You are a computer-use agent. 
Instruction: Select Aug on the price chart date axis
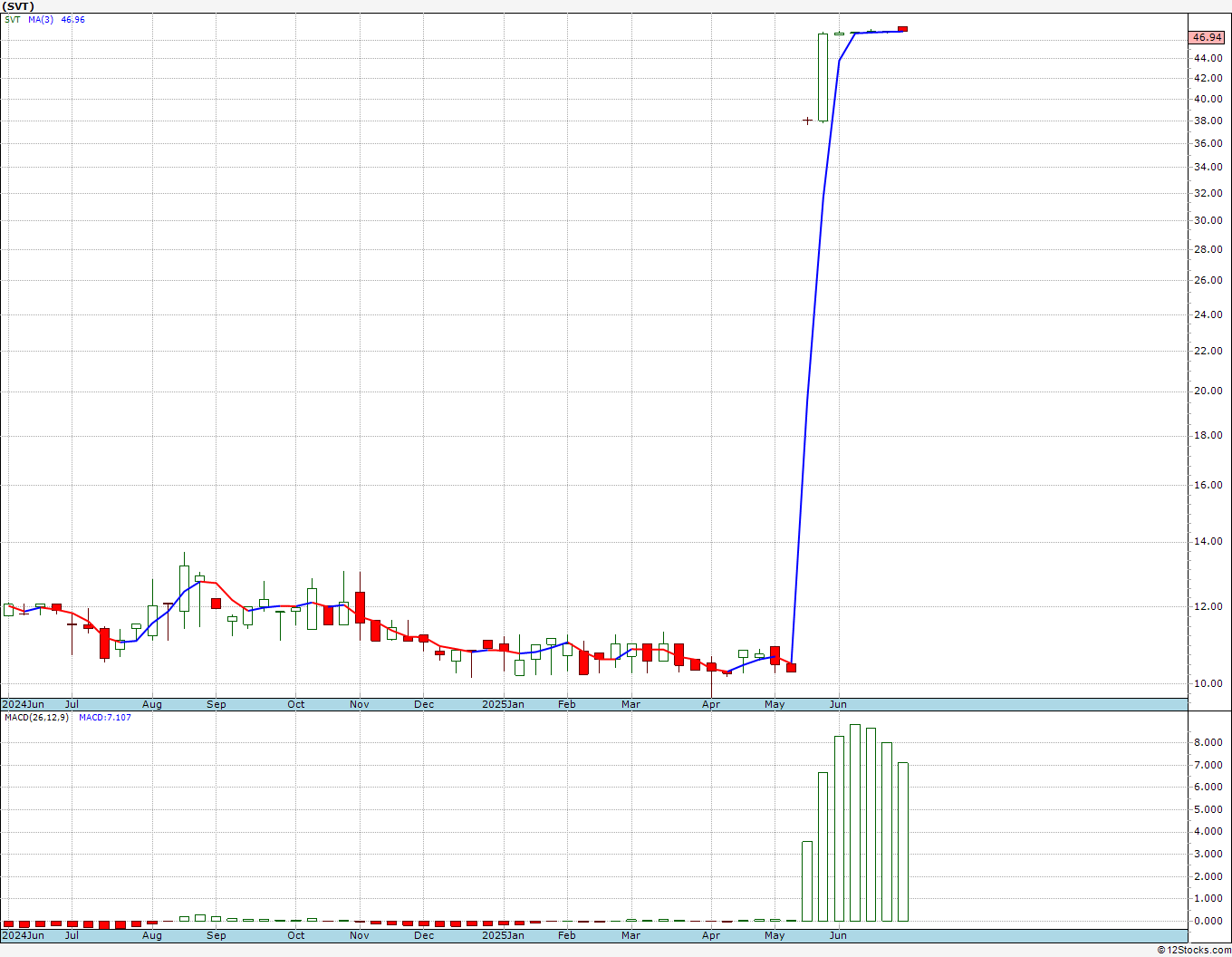(x=152, y=704)
